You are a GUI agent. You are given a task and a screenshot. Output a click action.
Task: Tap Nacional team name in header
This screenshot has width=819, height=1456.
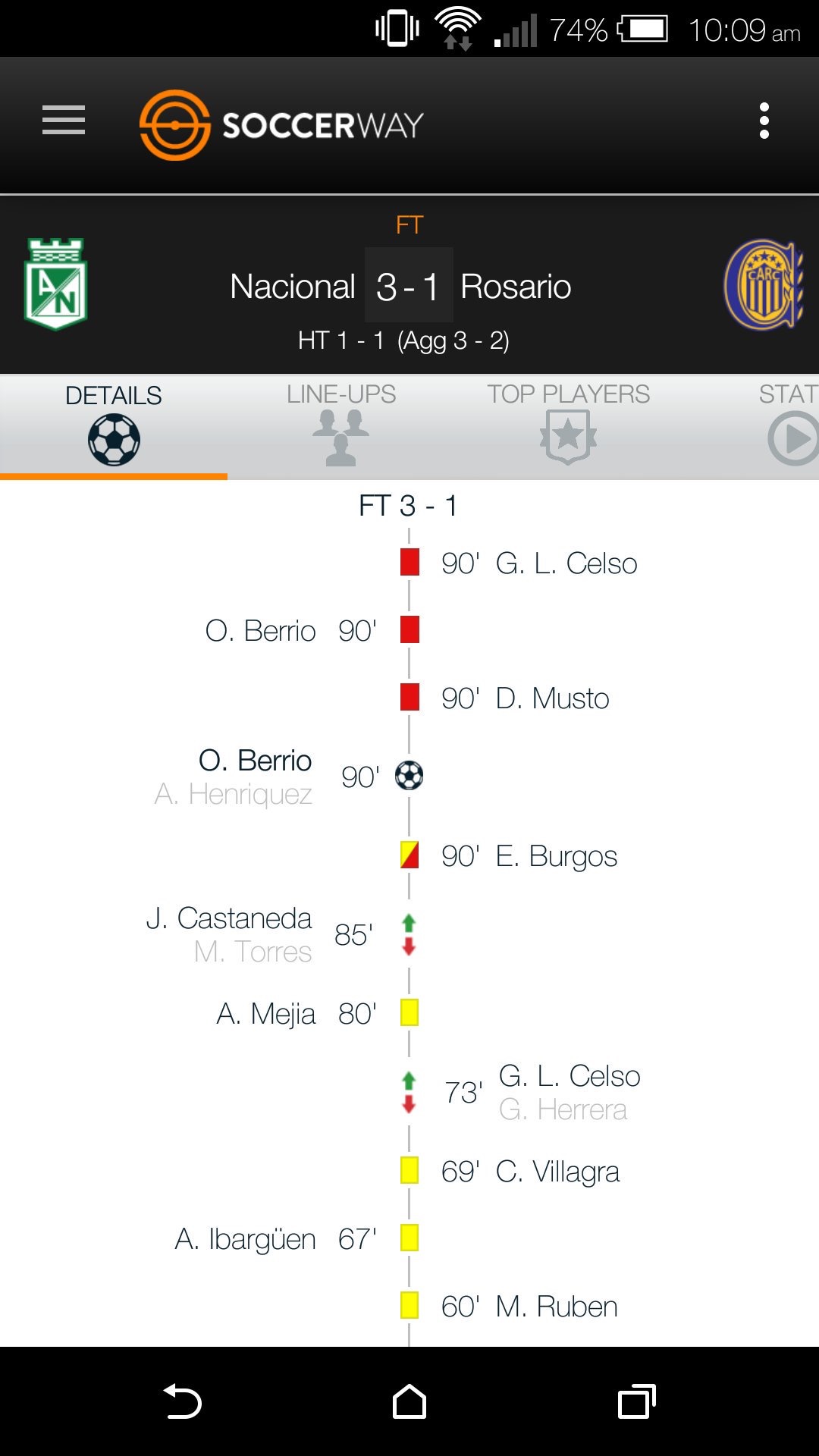pos(293,287)
